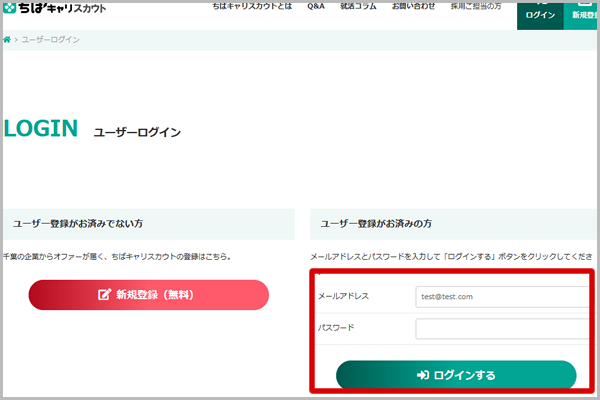The height and width of the screenshot is (400, 600).
Task: Click the 新規登録（無料）red button
Action: (148, 295)
